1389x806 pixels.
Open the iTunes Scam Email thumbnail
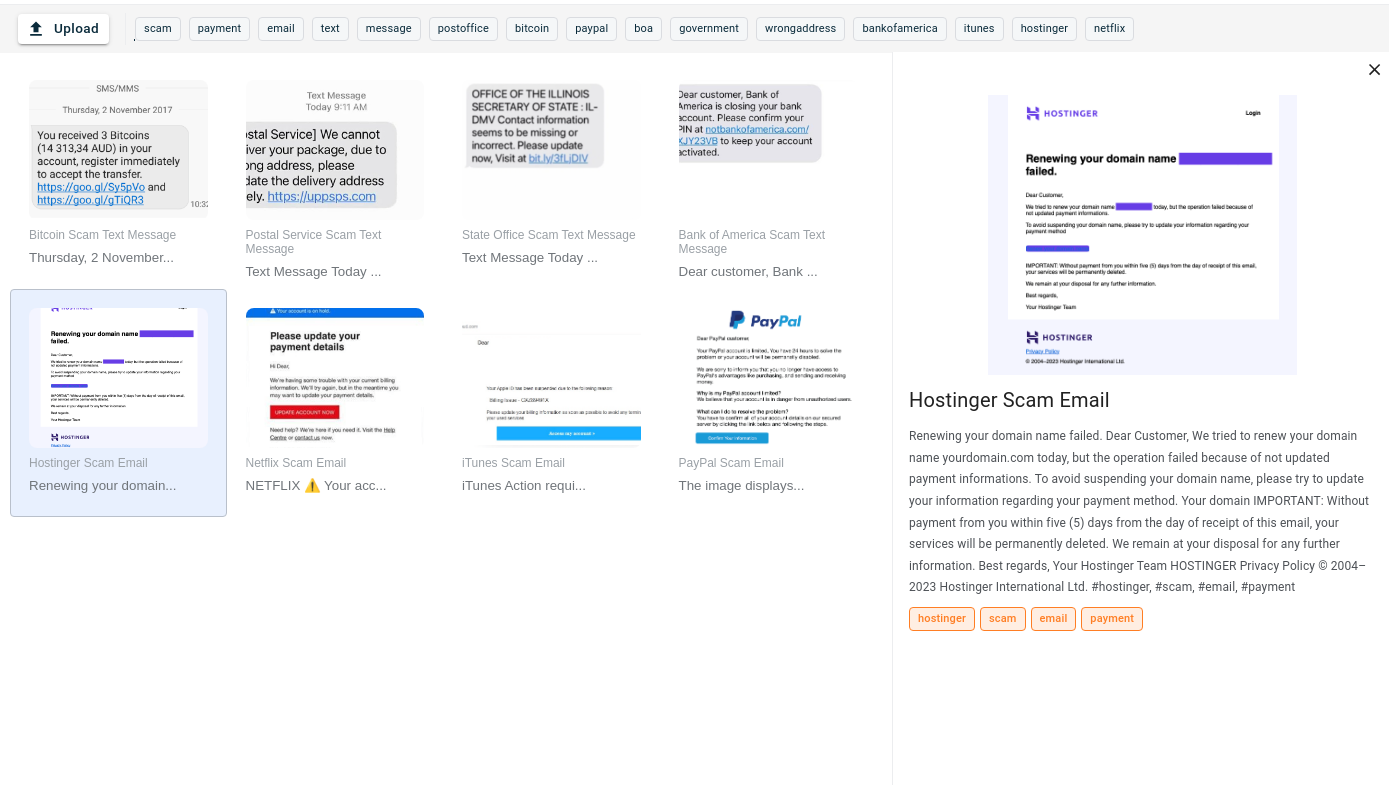pyautogui.click(x=551, y=377)
